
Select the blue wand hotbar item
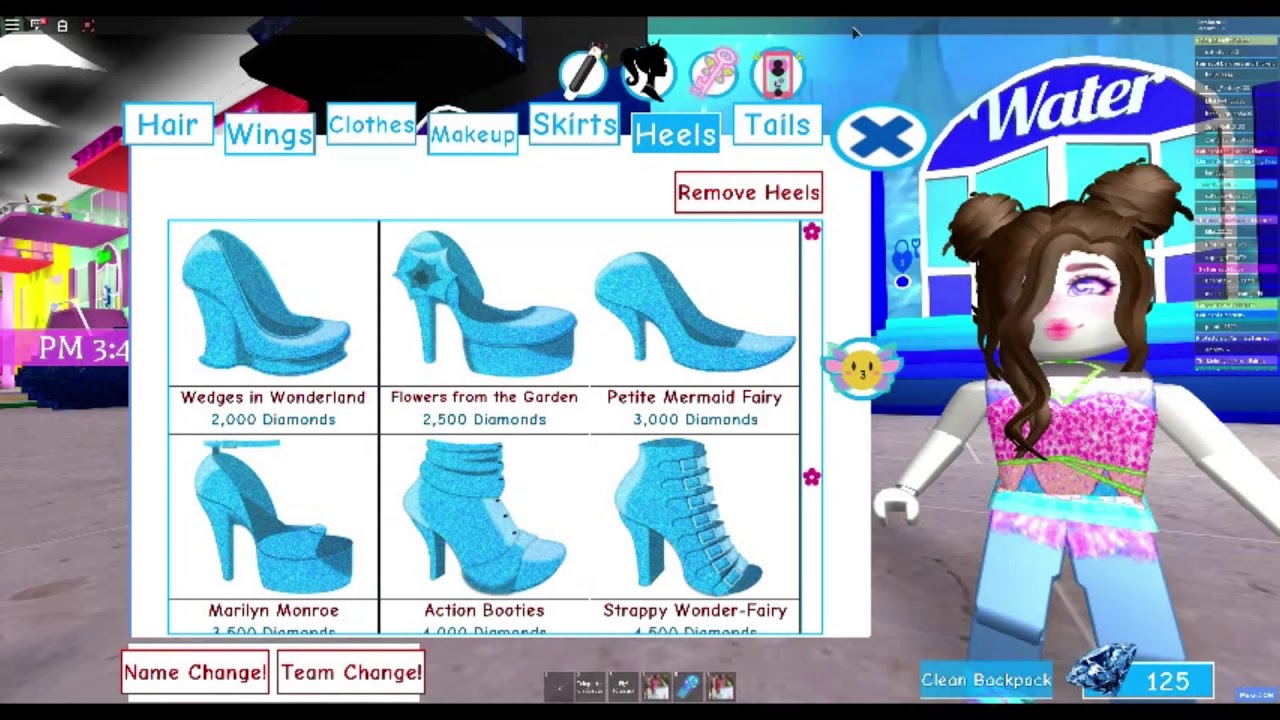point(688,686)
